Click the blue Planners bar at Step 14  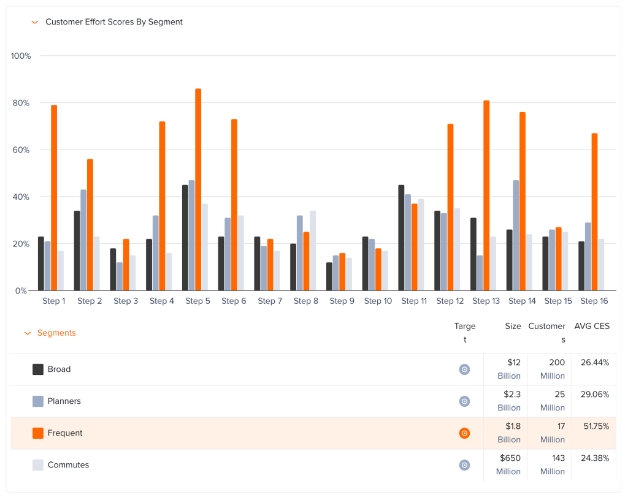tap(516, 235)
